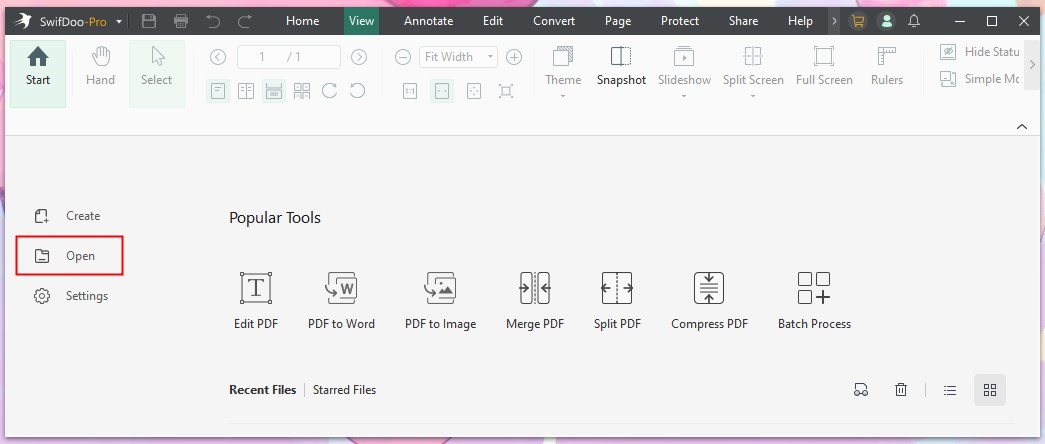This screenshot has width=1045, height=444.
Task: Toggle the Rulers
Action: click(887, 67)
